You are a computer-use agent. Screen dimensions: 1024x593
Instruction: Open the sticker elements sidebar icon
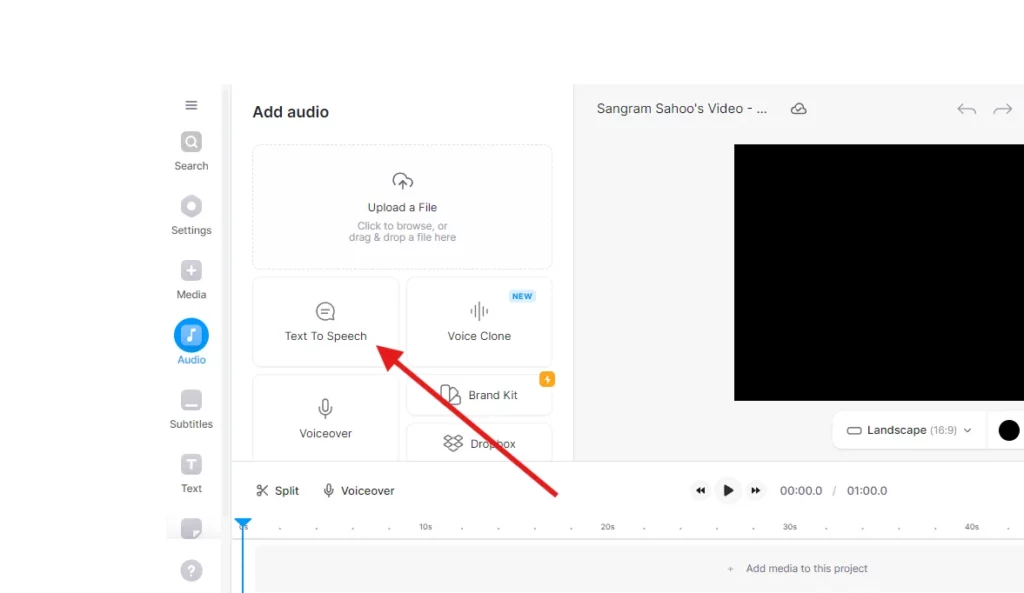[x=191, y=528]
